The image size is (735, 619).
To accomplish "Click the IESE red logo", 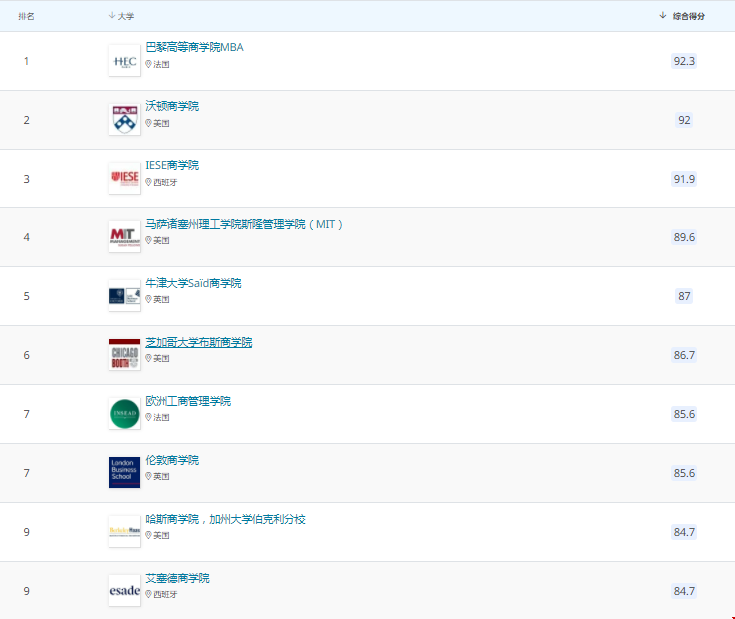I will click(124, 179).
